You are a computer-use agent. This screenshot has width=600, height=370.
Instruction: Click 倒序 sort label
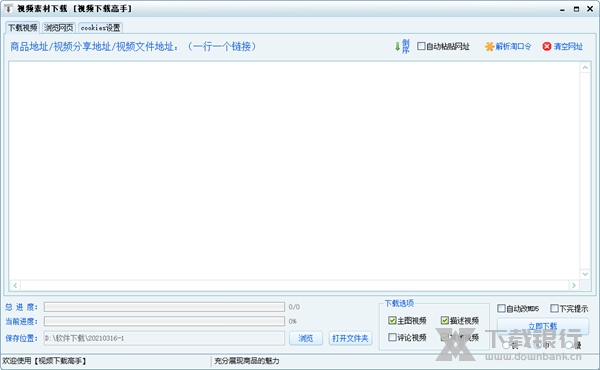pyautogui.click(x=406, y=46)
